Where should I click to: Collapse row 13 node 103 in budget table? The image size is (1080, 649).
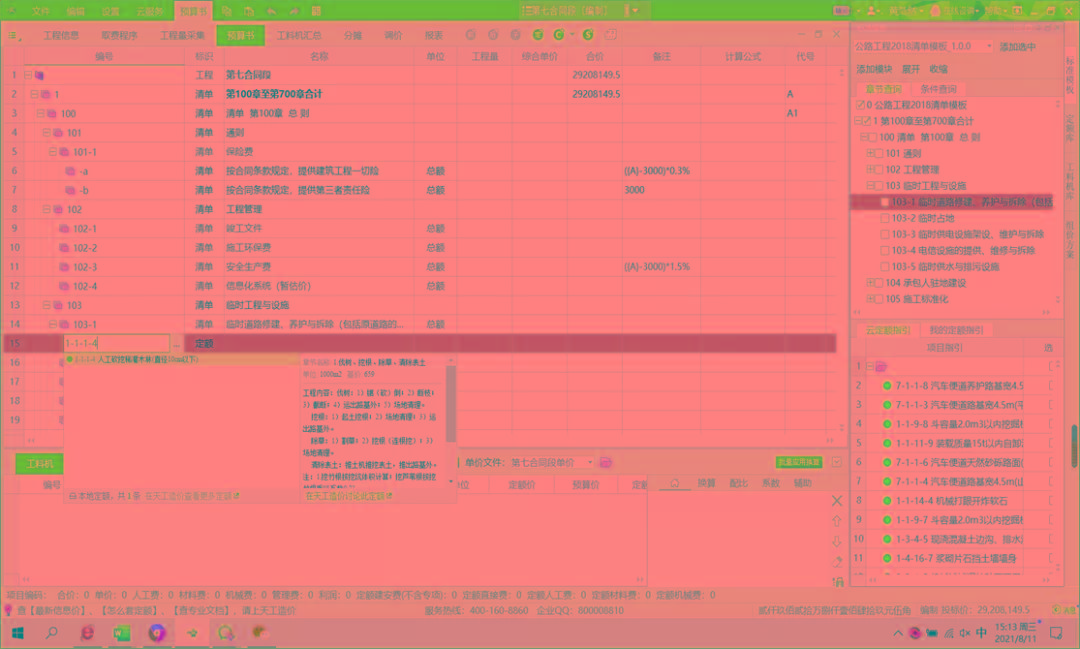[46, 305]
